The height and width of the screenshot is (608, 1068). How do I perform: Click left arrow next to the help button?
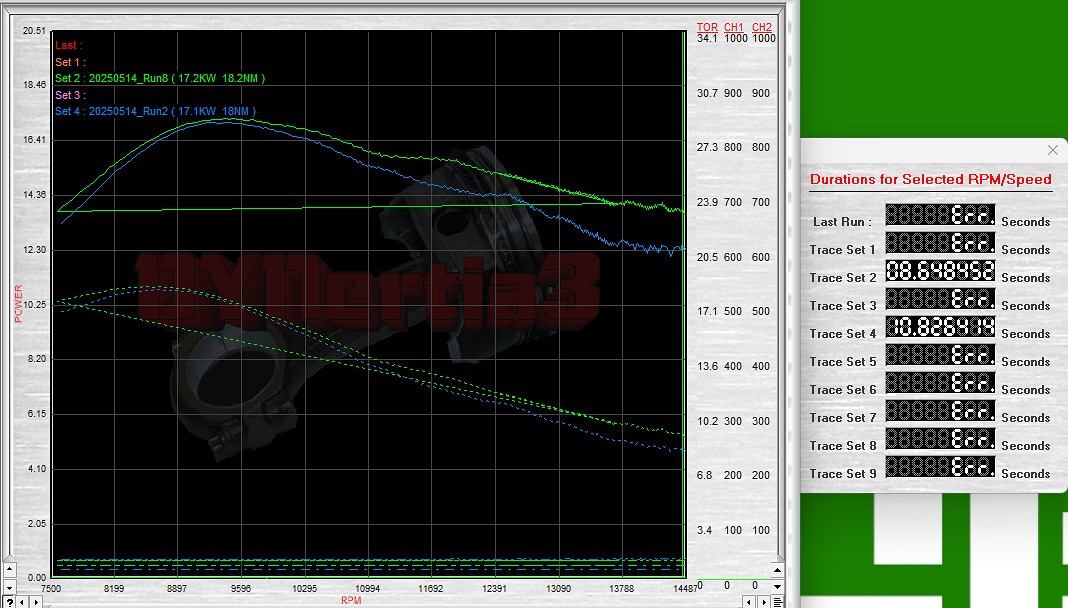(x=22, y=602)
